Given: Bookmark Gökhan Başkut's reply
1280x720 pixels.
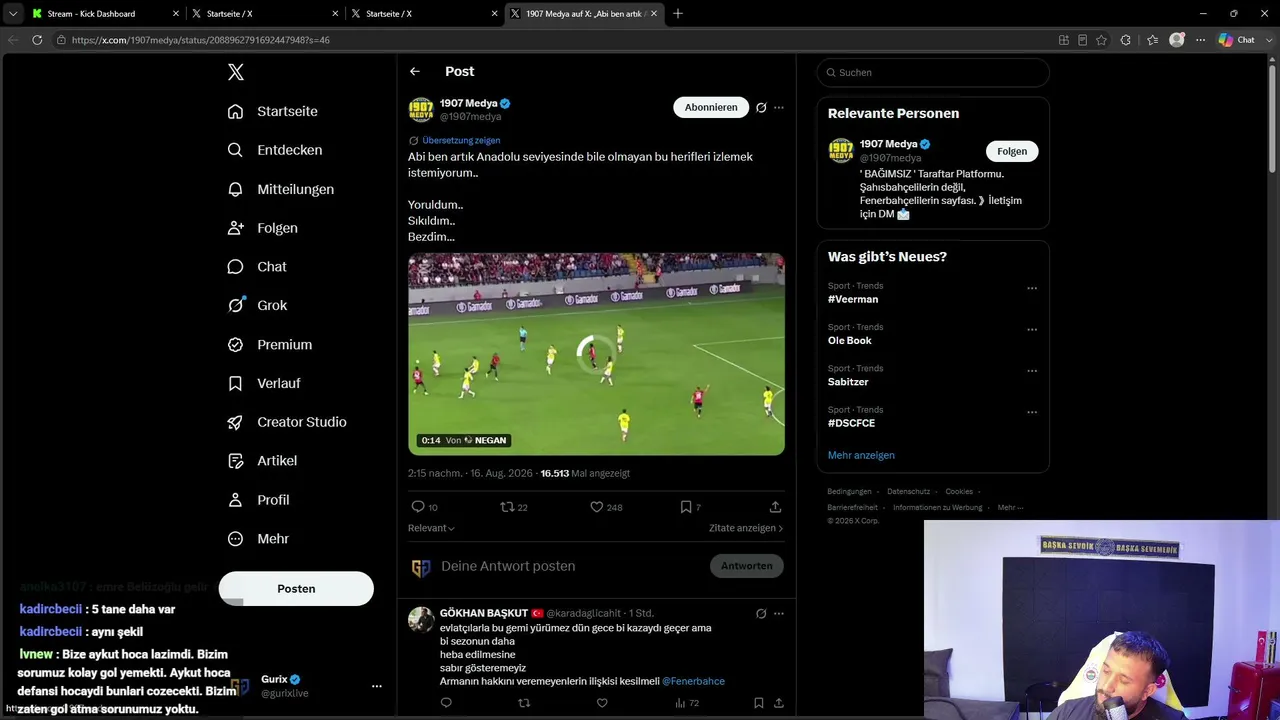Looking at the screenshot, I should click(759, 703).
